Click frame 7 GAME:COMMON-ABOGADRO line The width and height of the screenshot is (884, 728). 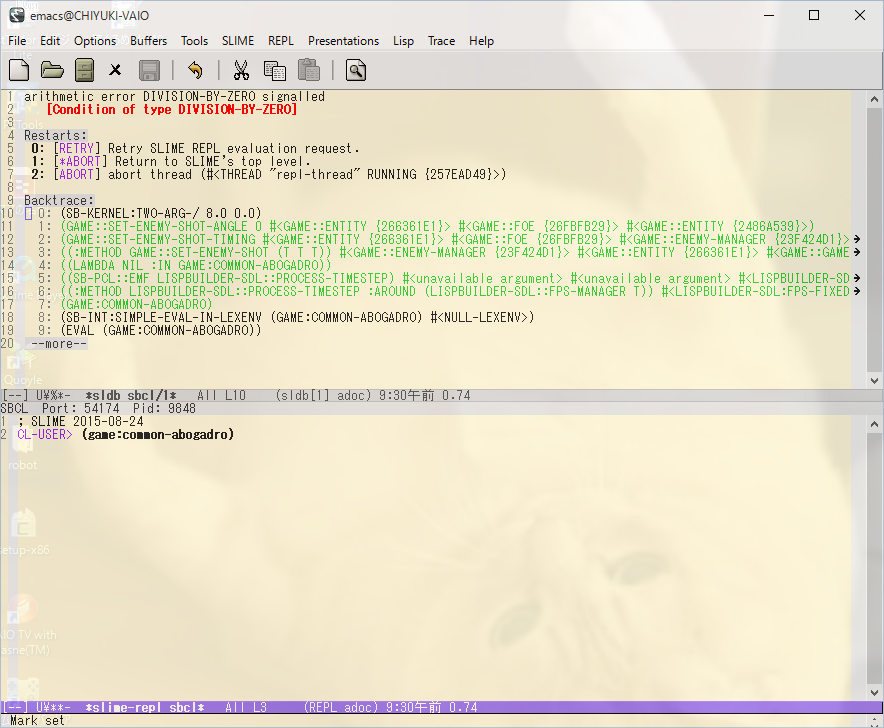point(136,304)
